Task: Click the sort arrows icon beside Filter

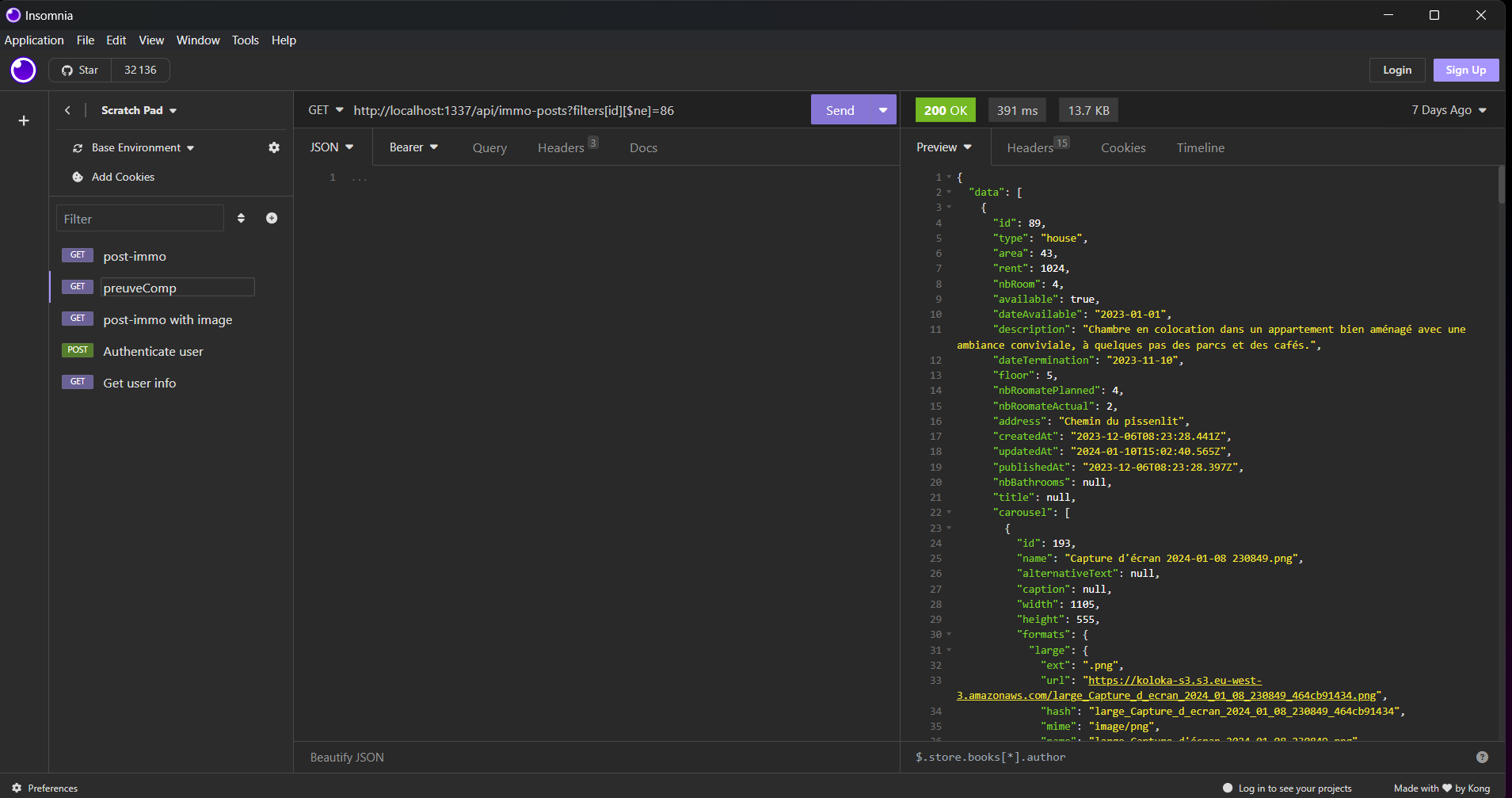Action: point(241,218)
